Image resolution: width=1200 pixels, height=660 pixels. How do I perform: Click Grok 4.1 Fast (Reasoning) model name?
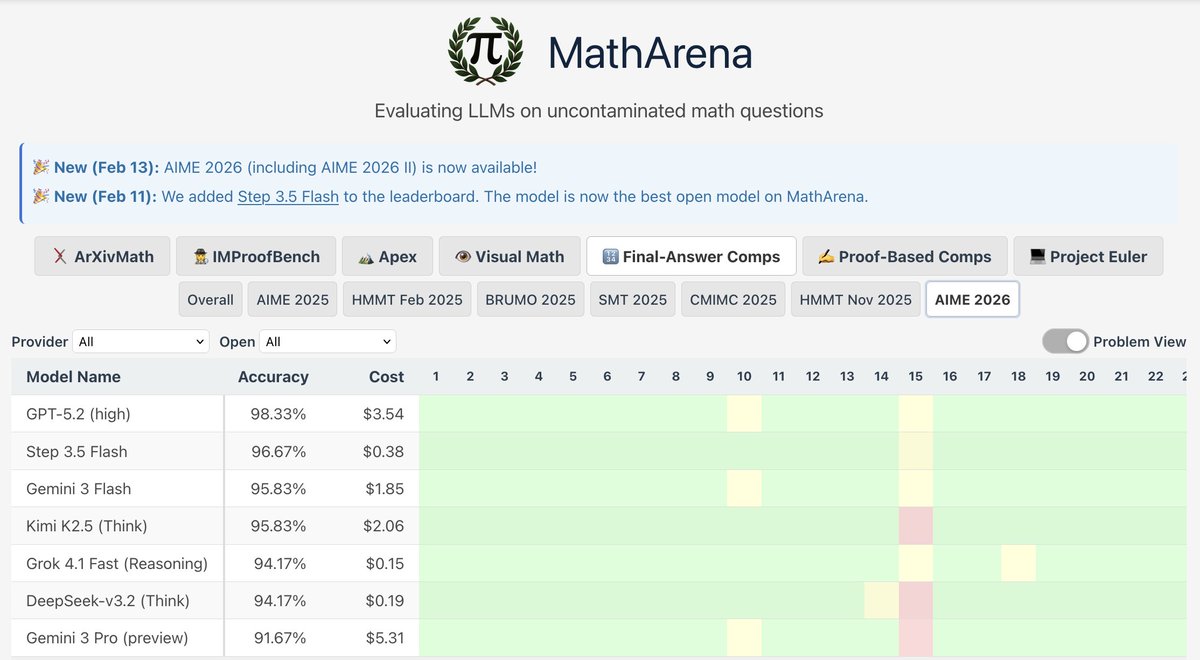tap(117, 563)
